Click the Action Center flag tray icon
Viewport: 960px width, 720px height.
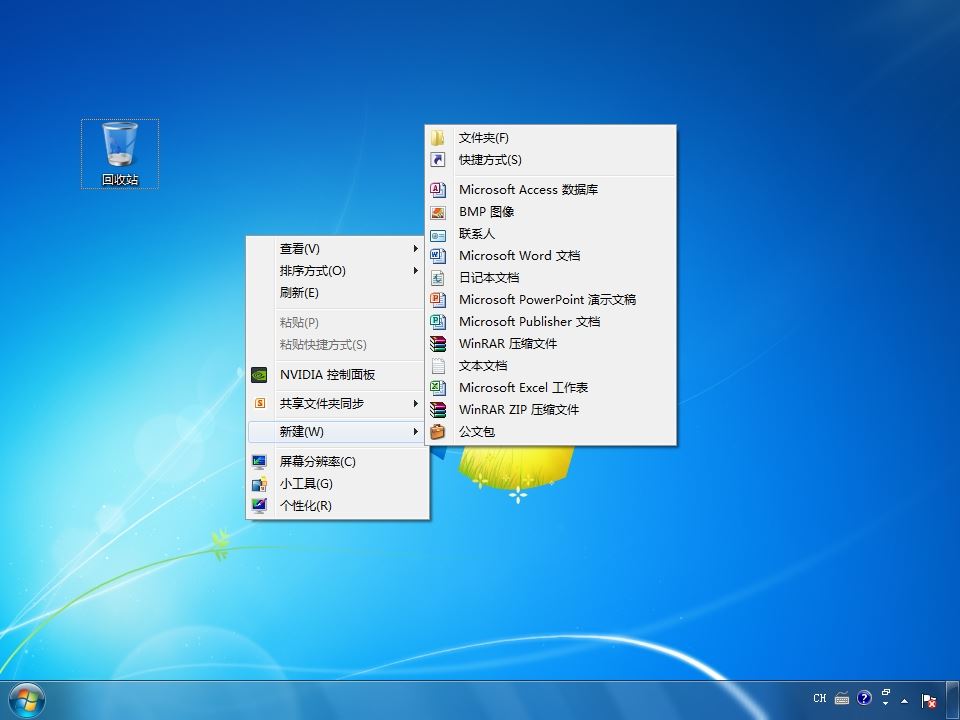click(929, 700)
